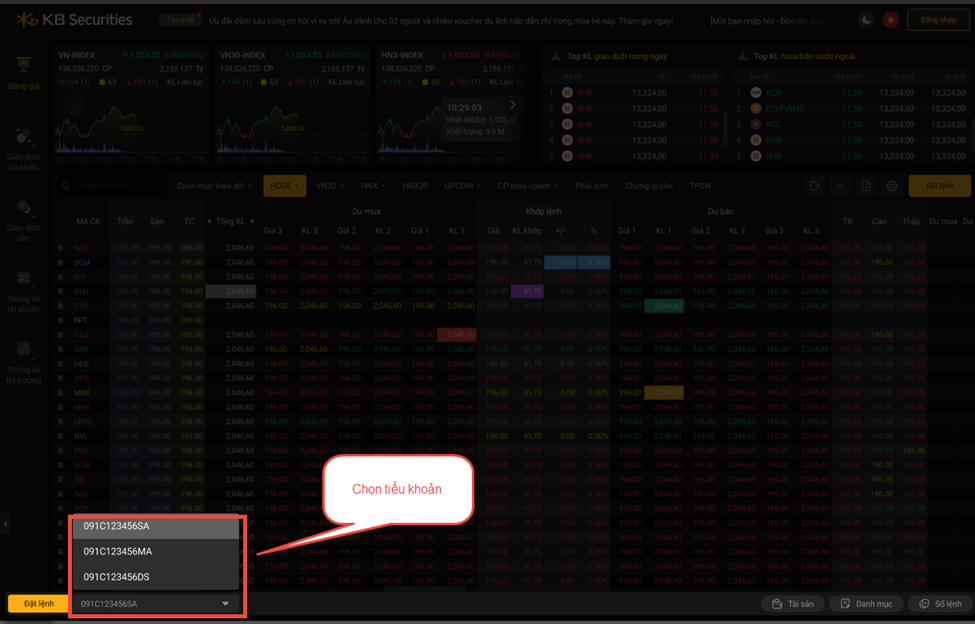Click the Đăng nhập login button

click(938, 20)
